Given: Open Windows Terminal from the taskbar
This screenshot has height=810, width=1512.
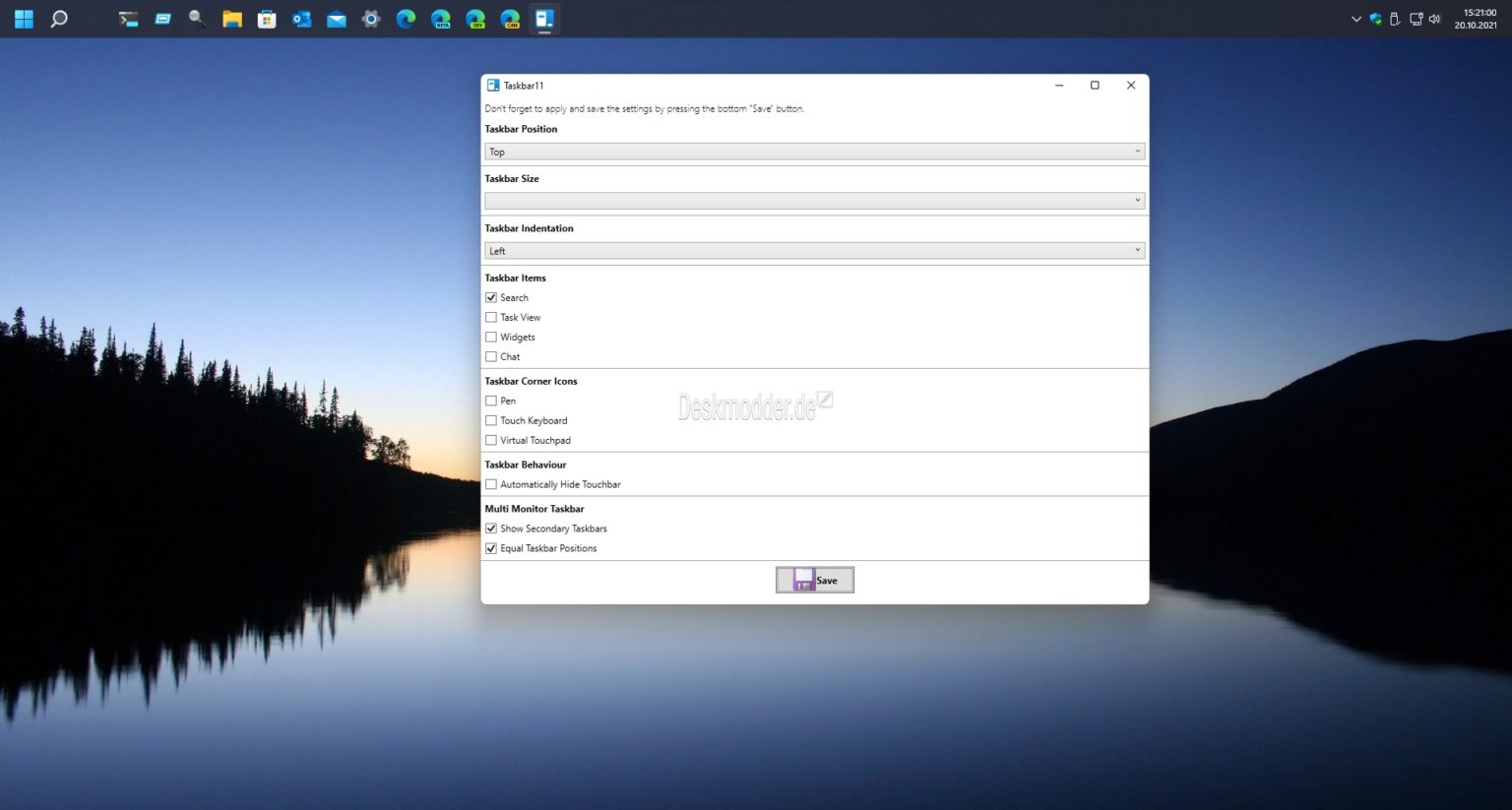Looking at the screenshot, I should point(128,18).
